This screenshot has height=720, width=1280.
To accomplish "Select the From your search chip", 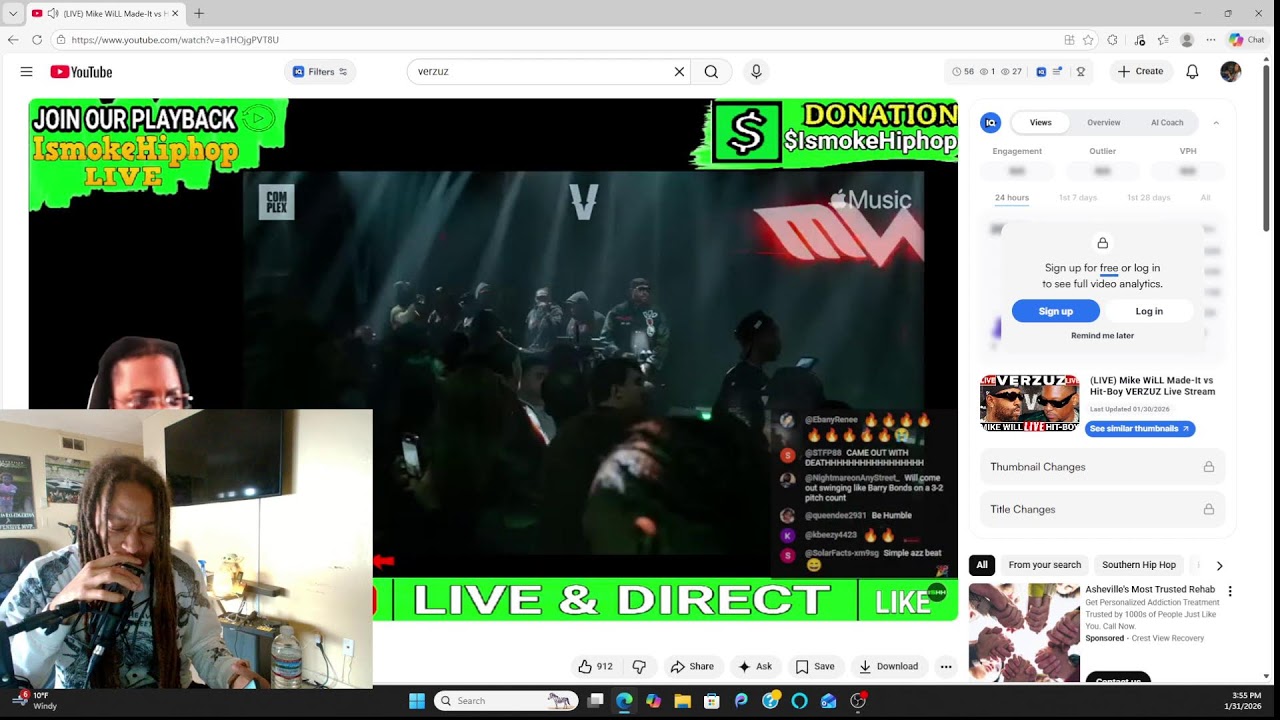I will 1044,565.
